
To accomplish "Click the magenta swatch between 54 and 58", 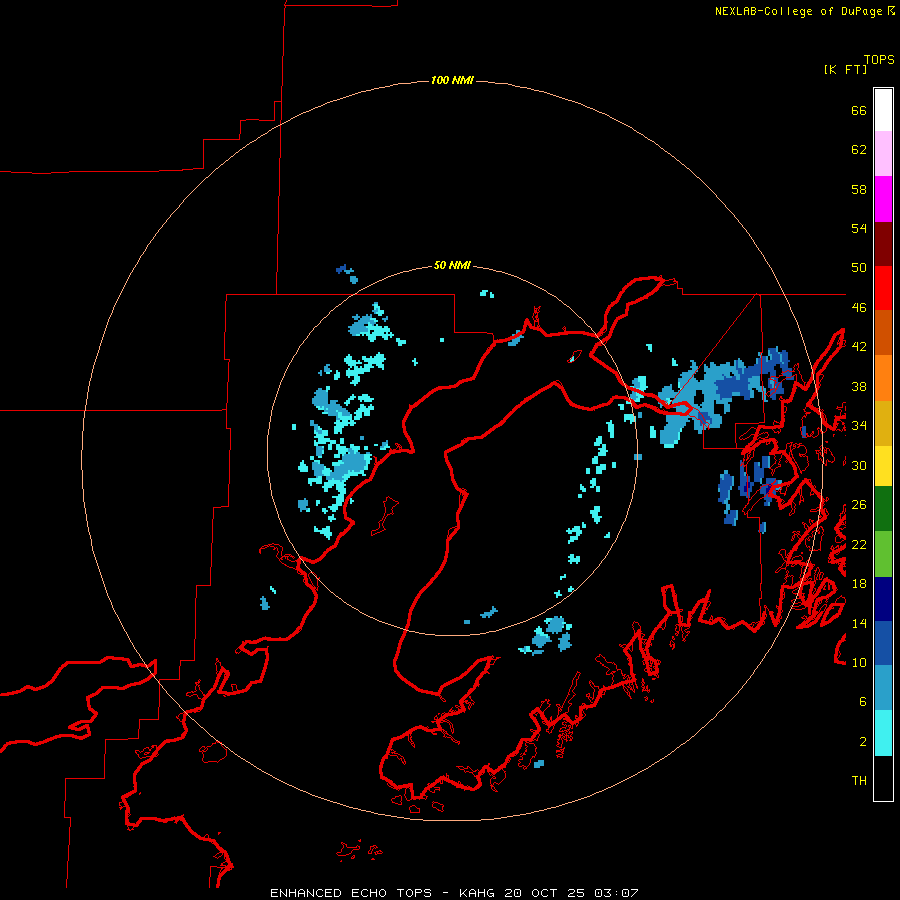I will pyautogui.click(x=883, y=199).
